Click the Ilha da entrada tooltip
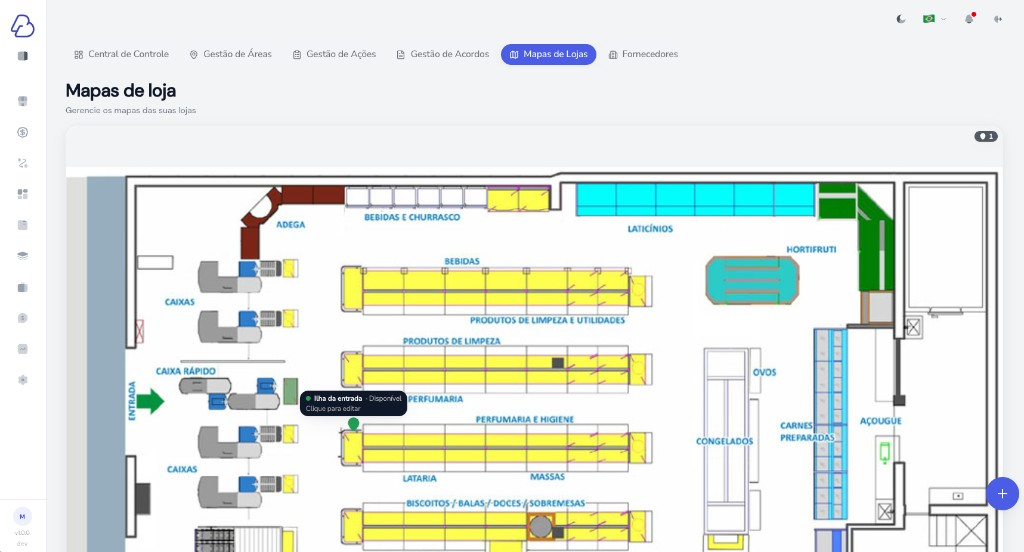1024x552 pixels. click(353, 403)
